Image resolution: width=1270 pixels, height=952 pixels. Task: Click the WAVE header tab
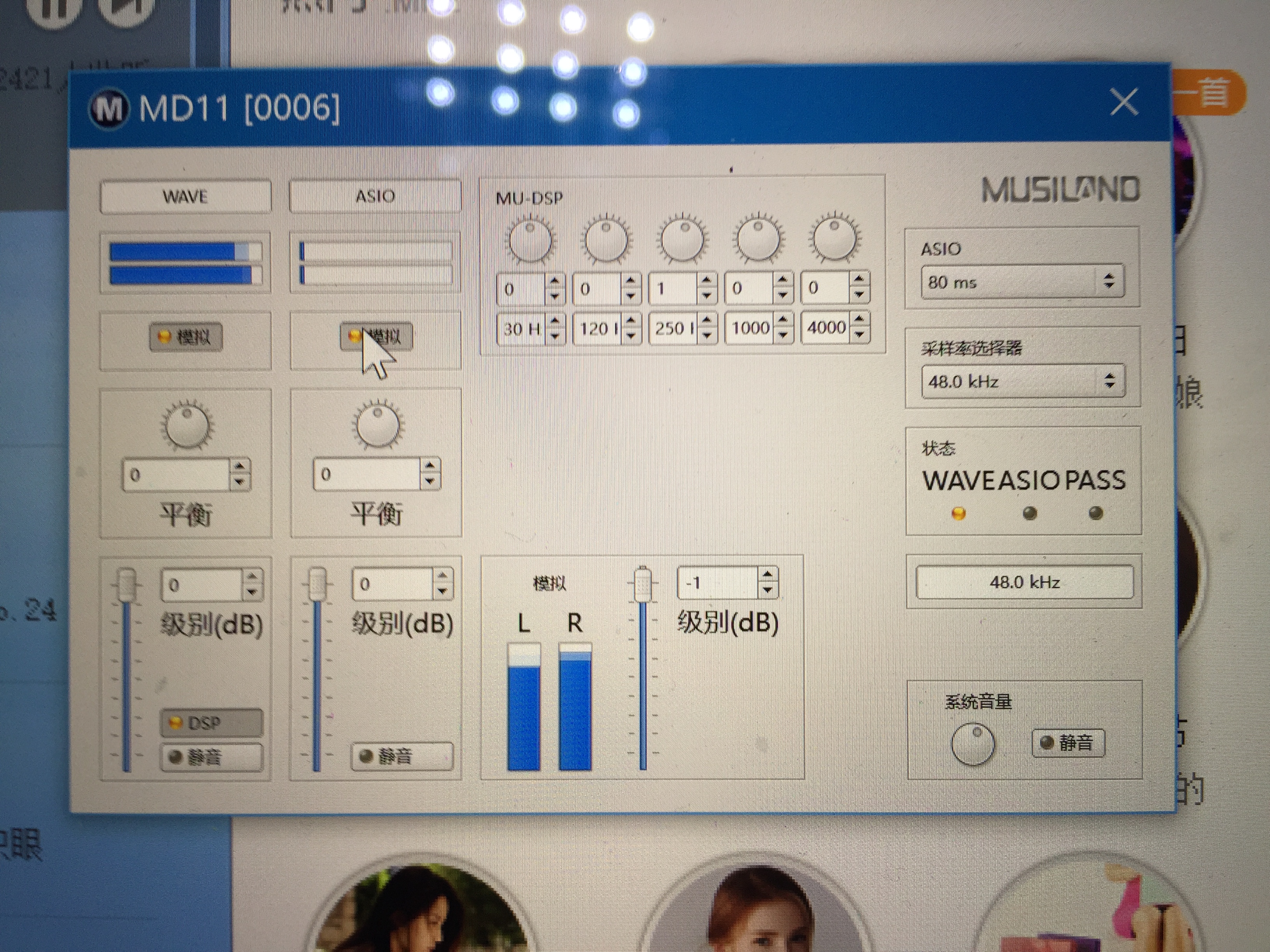[x=186, y=197]
